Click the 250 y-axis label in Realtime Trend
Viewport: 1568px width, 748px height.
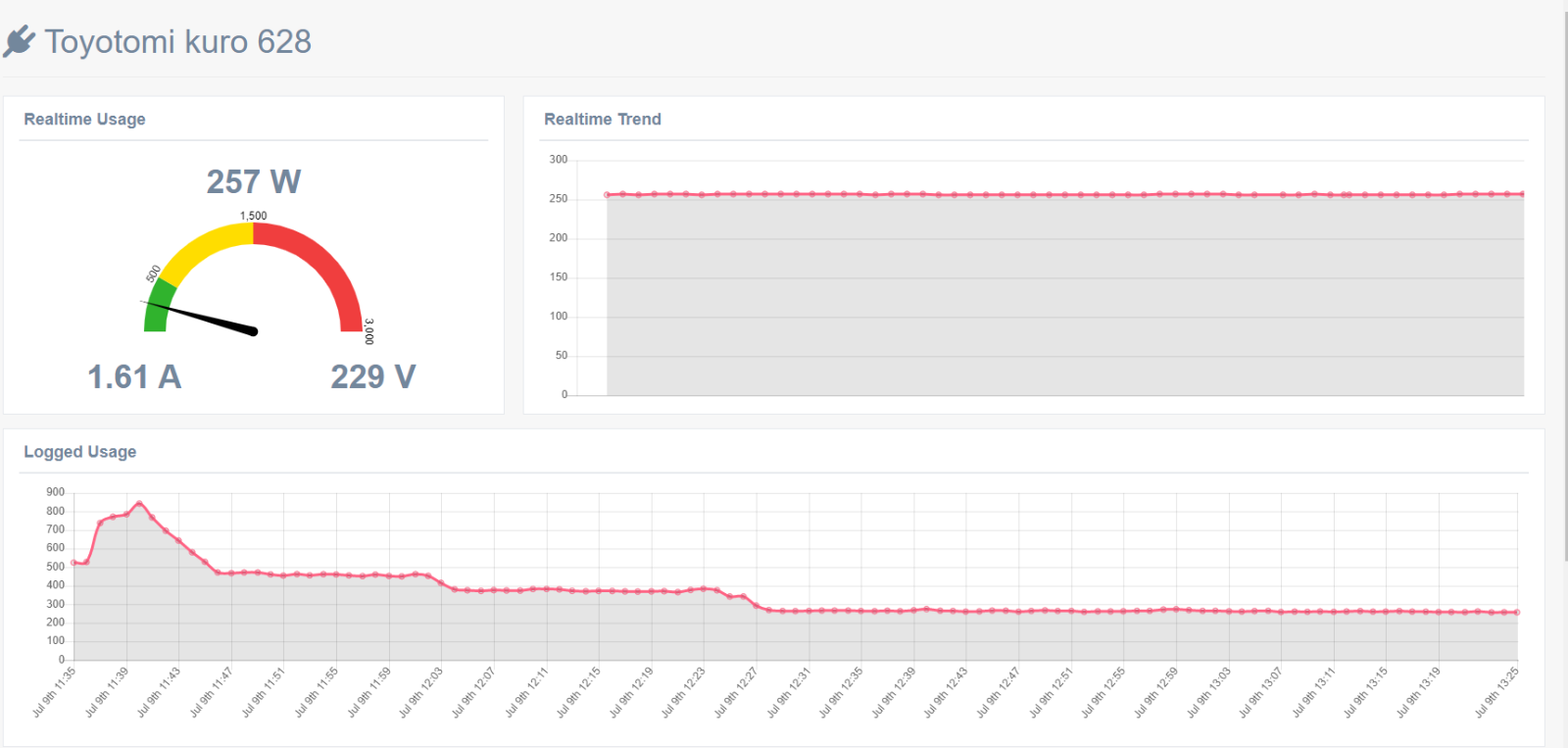[559, 198]
